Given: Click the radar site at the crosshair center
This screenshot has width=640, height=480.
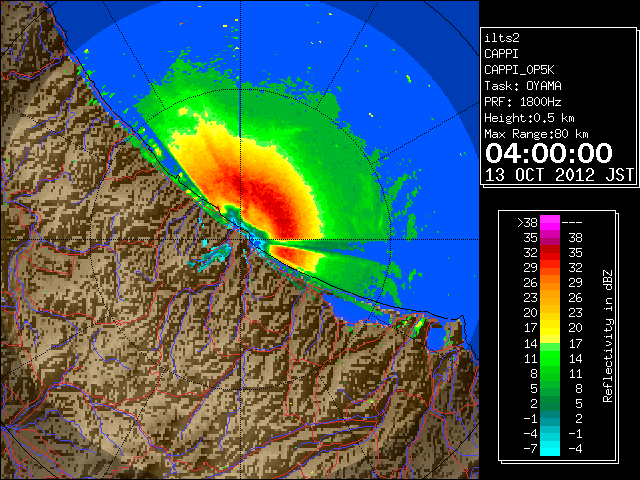Looking at the screenshot, I should (240, 240).
